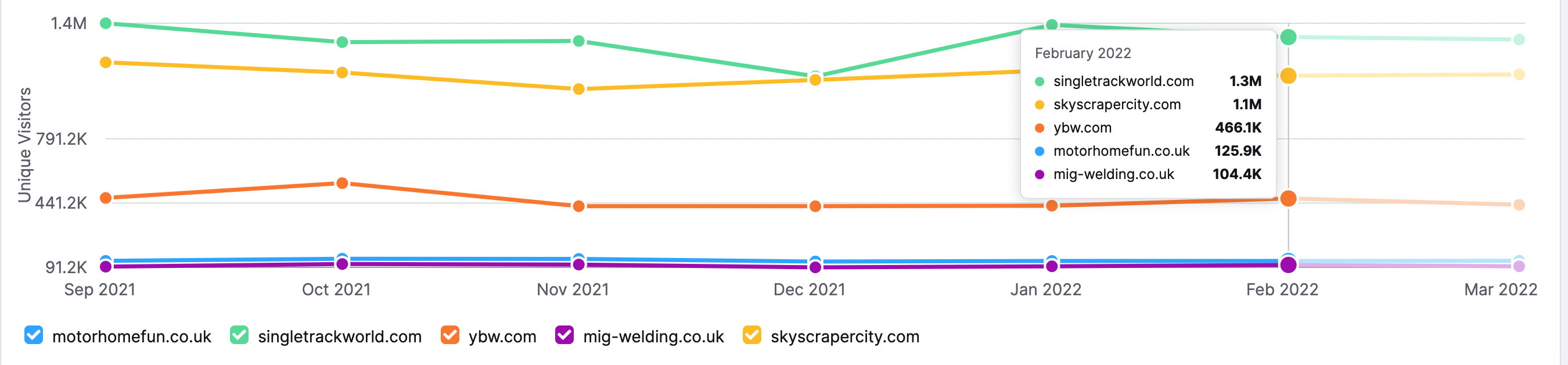The height and width of the screenshot is (365, 1568).
Task: Click the green Nov 2021 data point
Action: [579, 41]
